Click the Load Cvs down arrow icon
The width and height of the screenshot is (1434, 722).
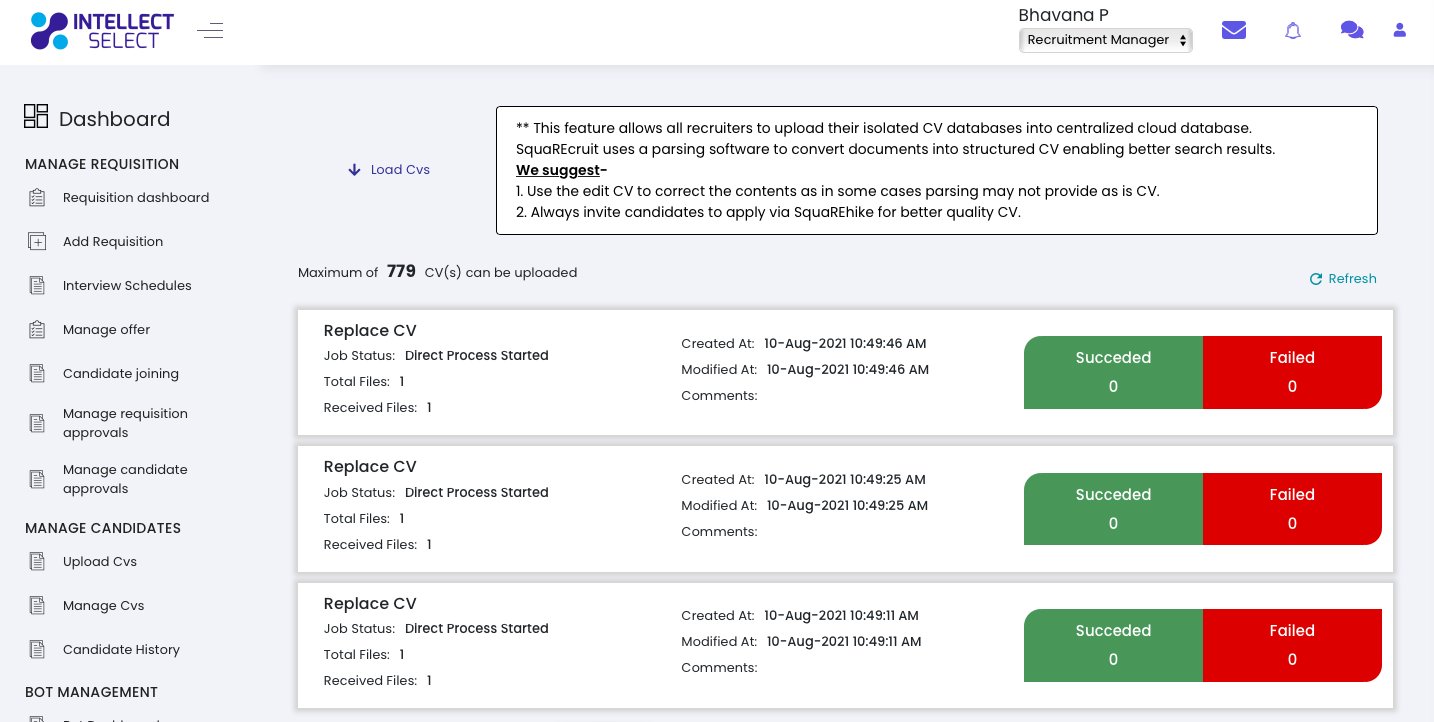click(x=354, y=170)
